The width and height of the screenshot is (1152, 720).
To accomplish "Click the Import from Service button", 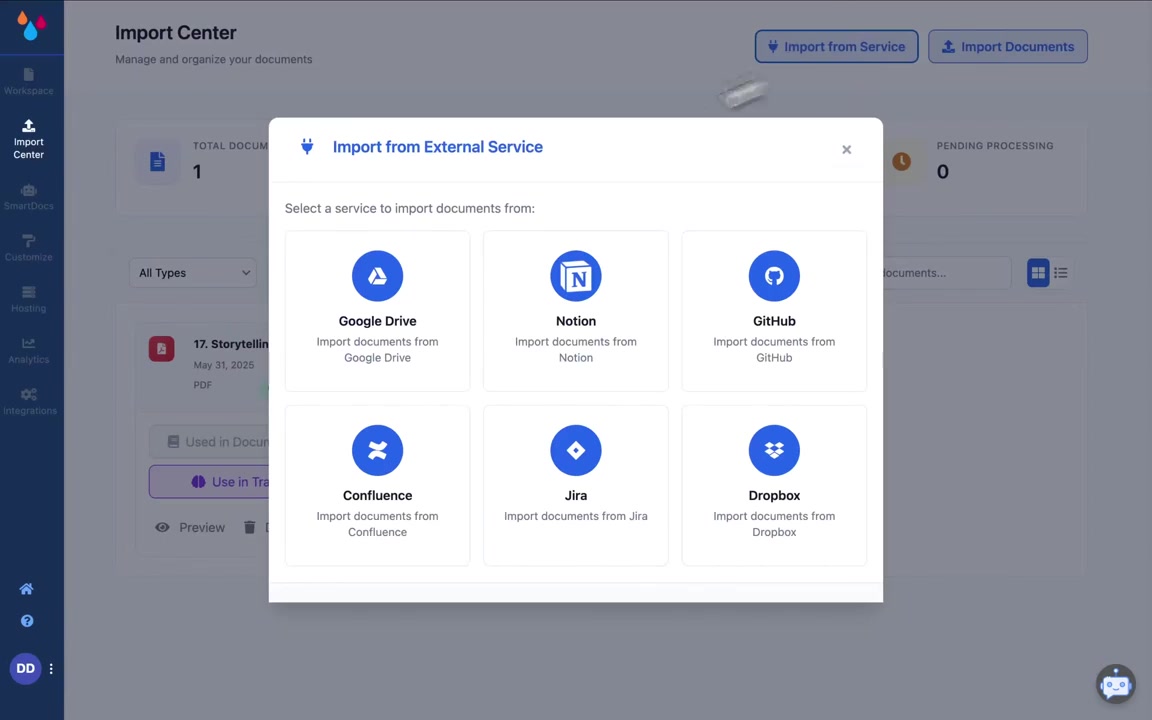I will 836,46.
